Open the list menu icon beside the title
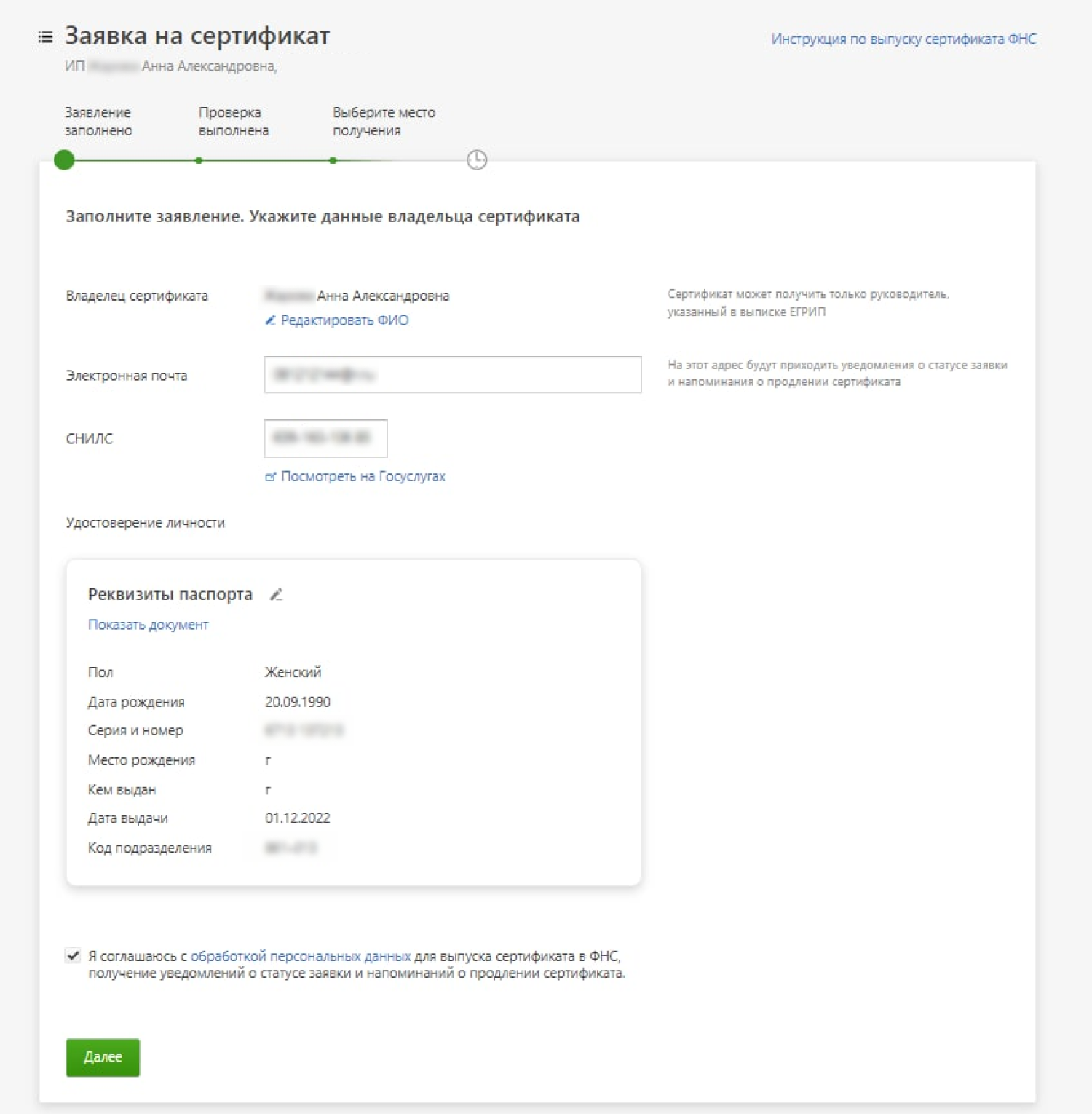Viewport: 1092px width, 1114px height. coord(45,37)
